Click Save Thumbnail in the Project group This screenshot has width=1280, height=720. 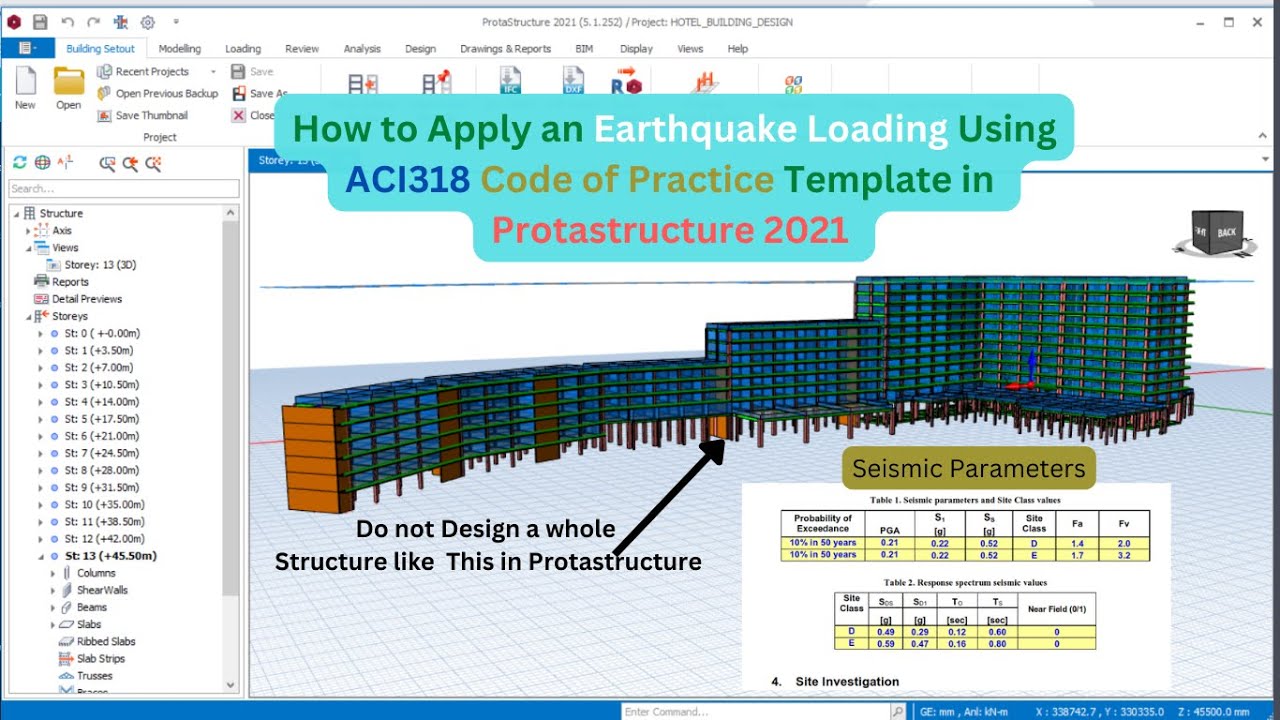coord(142,115)
